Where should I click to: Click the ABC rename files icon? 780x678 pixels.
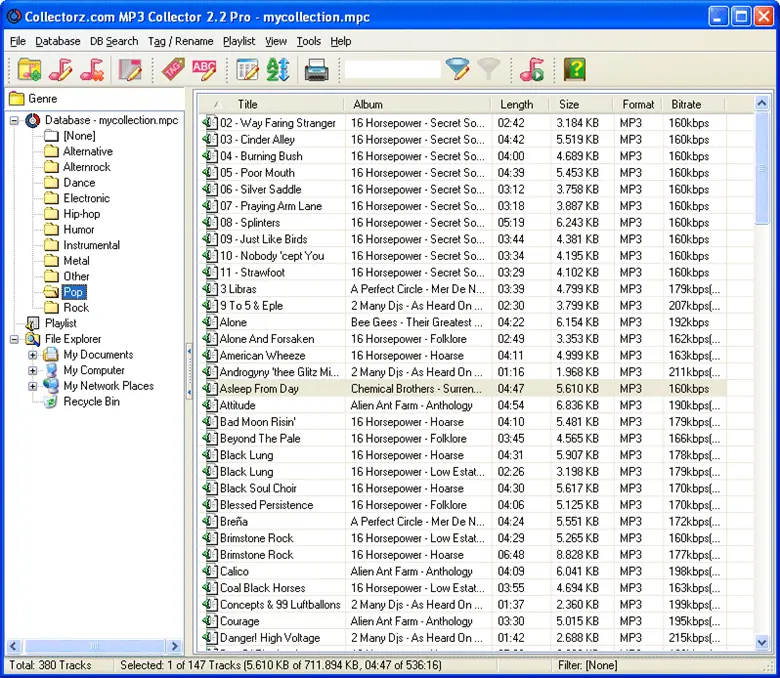tap(204, 69)
